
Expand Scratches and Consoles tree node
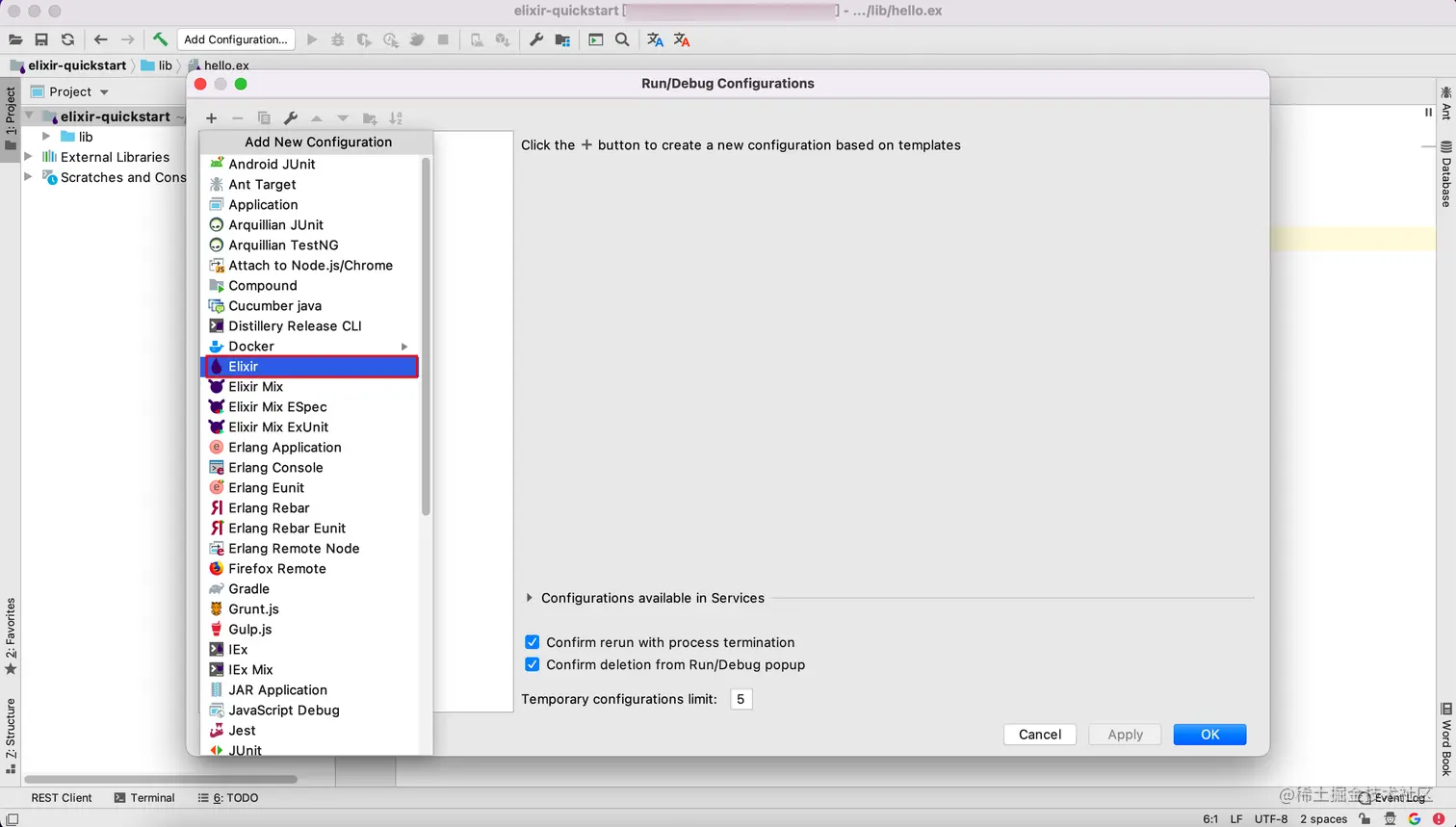[x=28, y=177]
